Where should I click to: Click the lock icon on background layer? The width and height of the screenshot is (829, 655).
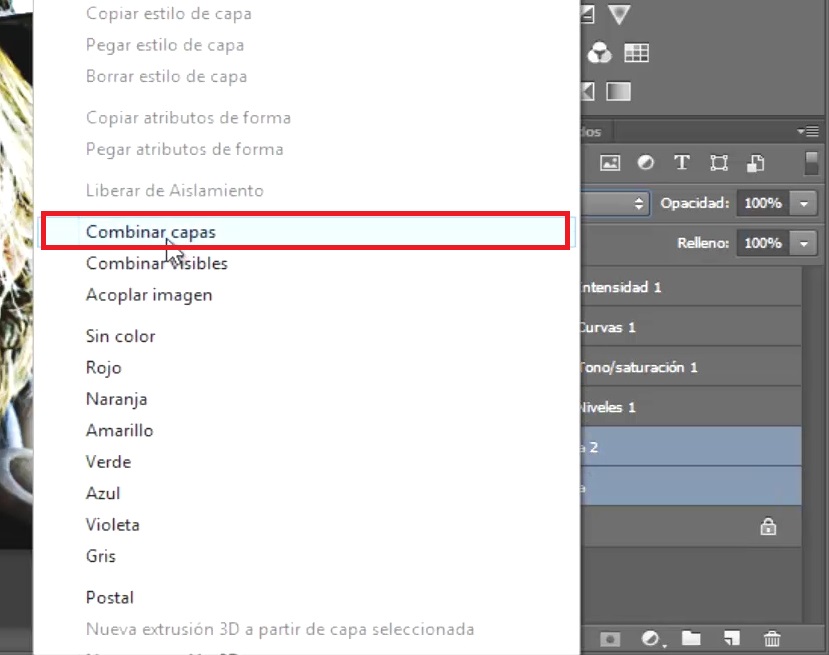coord(768,527)
